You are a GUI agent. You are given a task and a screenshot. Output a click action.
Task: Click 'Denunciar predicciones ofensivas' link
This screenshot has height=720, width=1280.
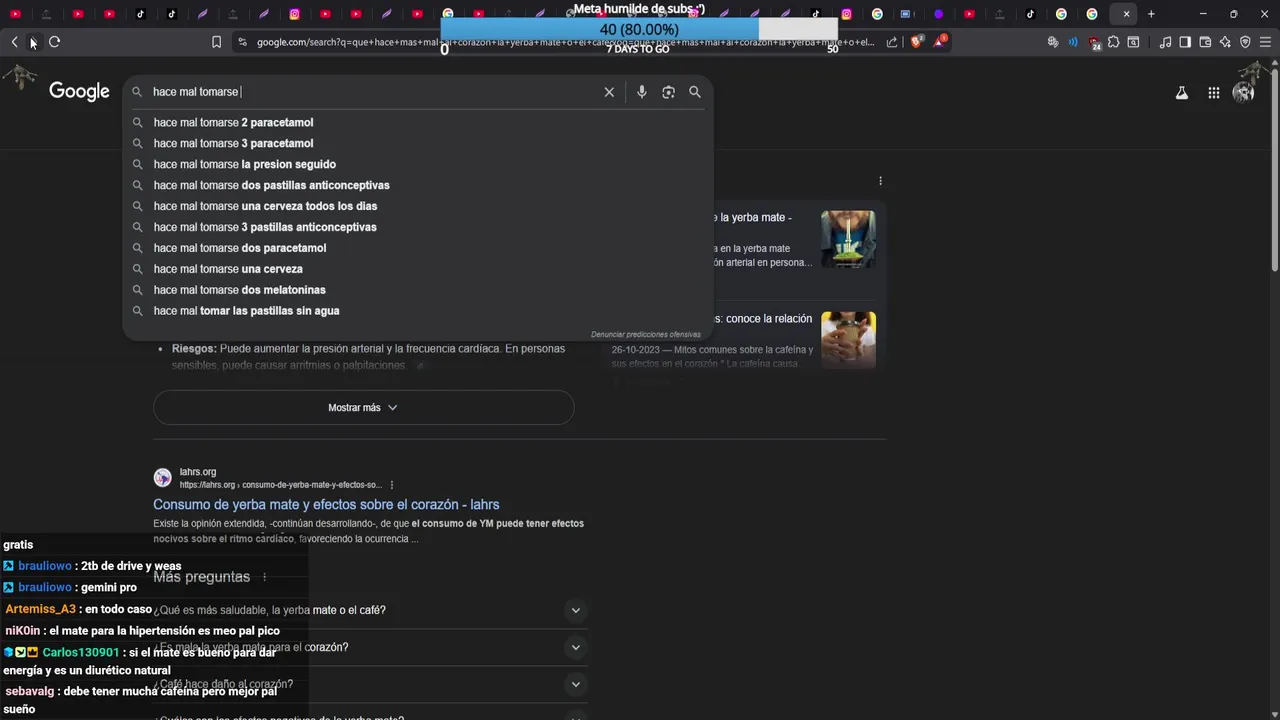pyautogui.click(x=645, y=334)
